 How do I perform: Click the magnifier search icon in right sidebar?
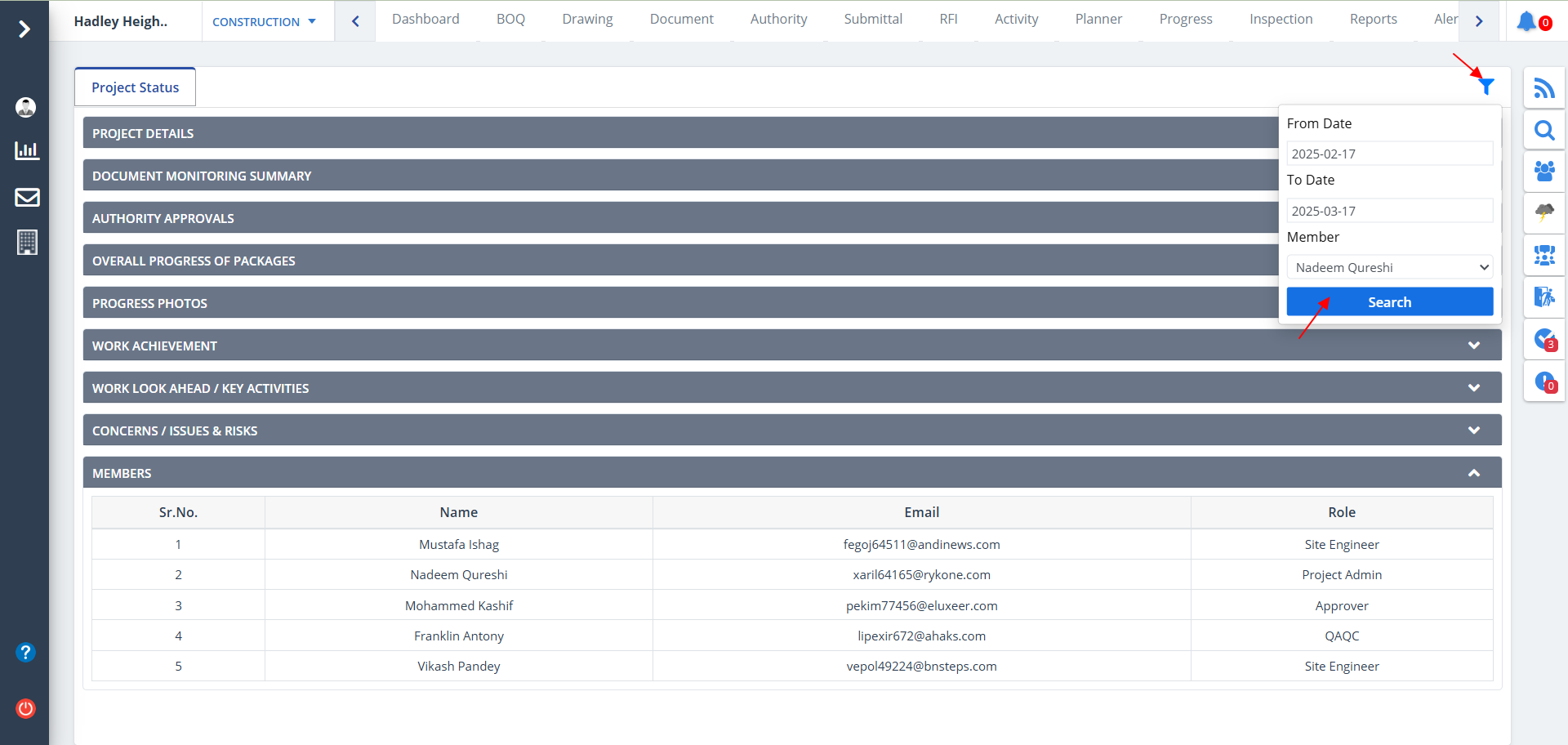[1543, 130]
